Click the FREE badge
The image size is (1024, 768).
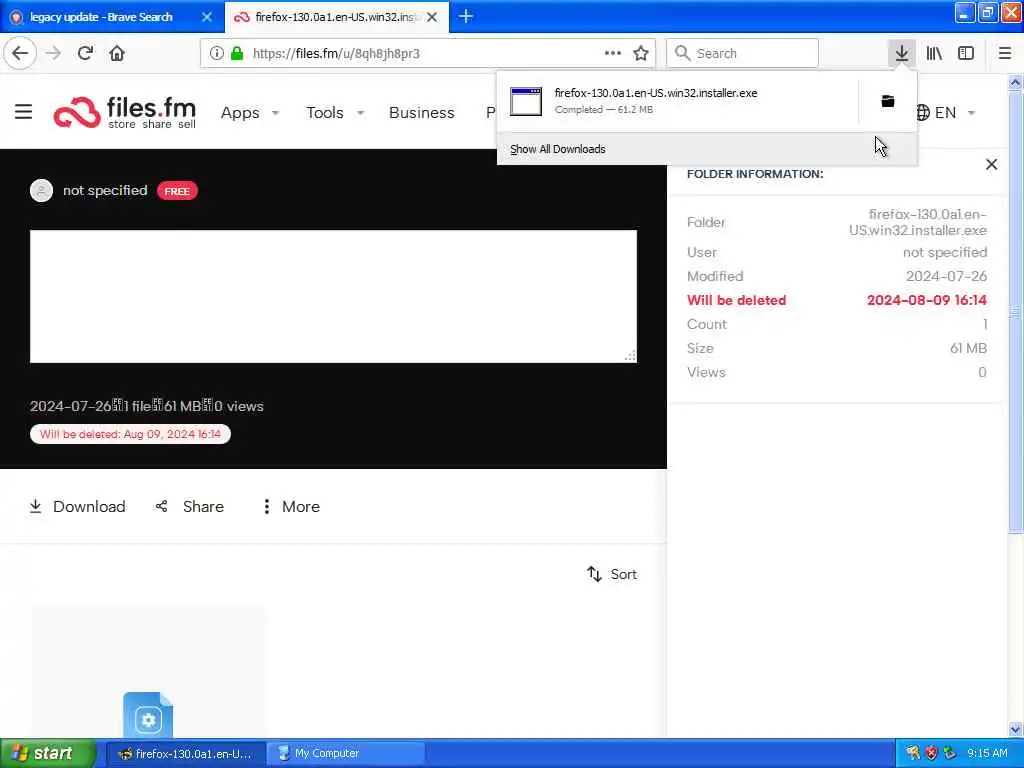click(177, 191)
